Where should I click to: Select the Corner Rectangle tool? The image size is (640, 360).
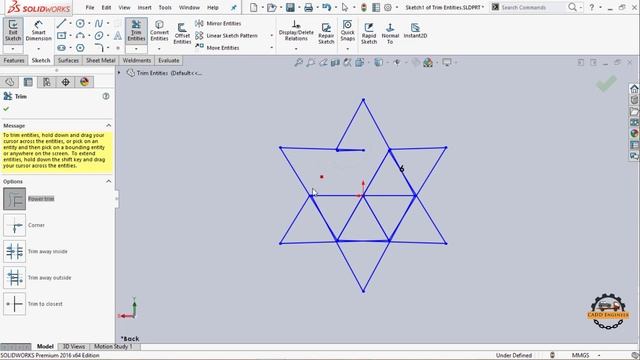pyautogui.click(x=62, y=36)
